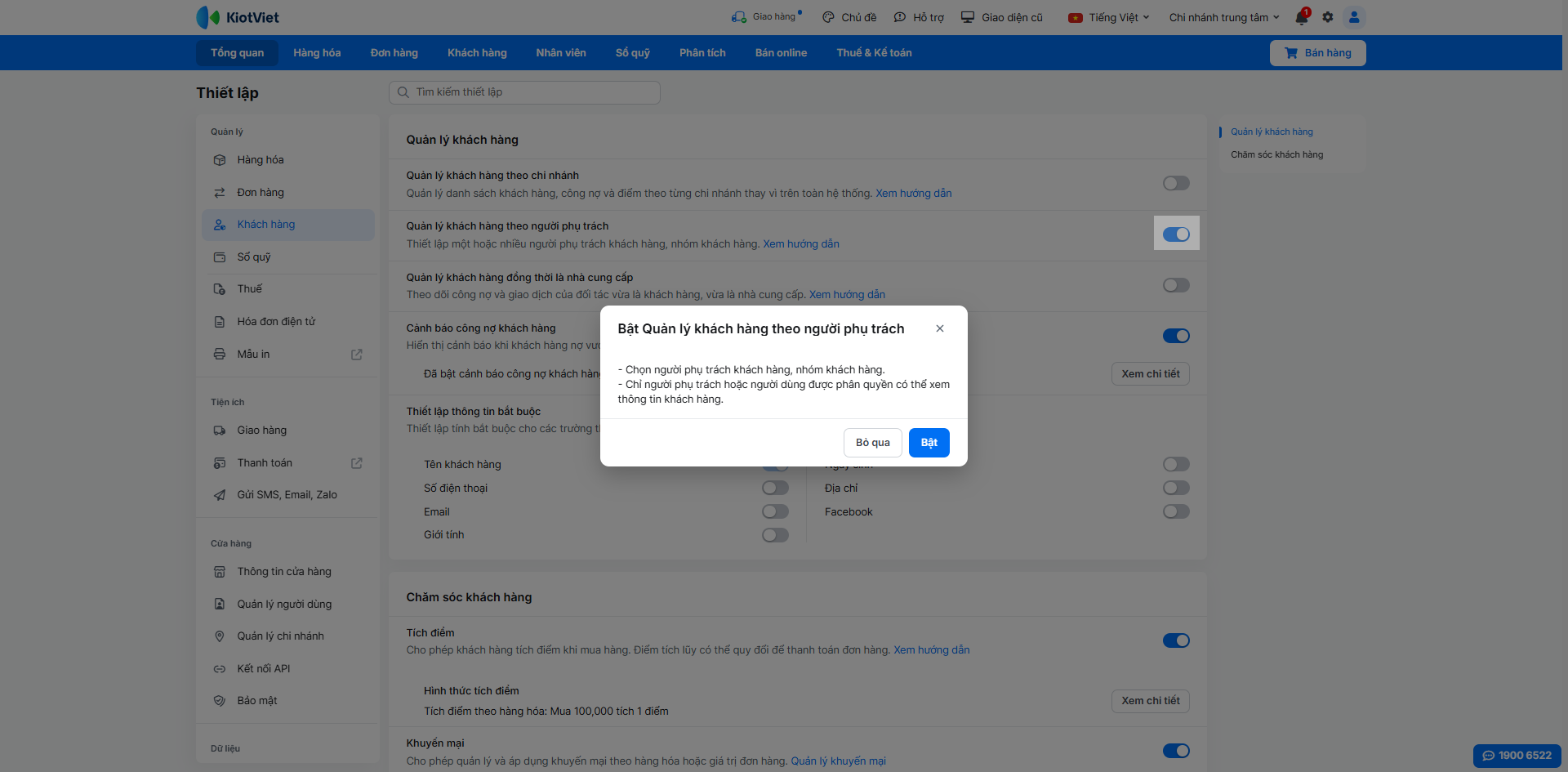Click the Sổ quỹ wallet icon in sidebar
This screenshot has height=772, width=1568.
click(220, 257)
